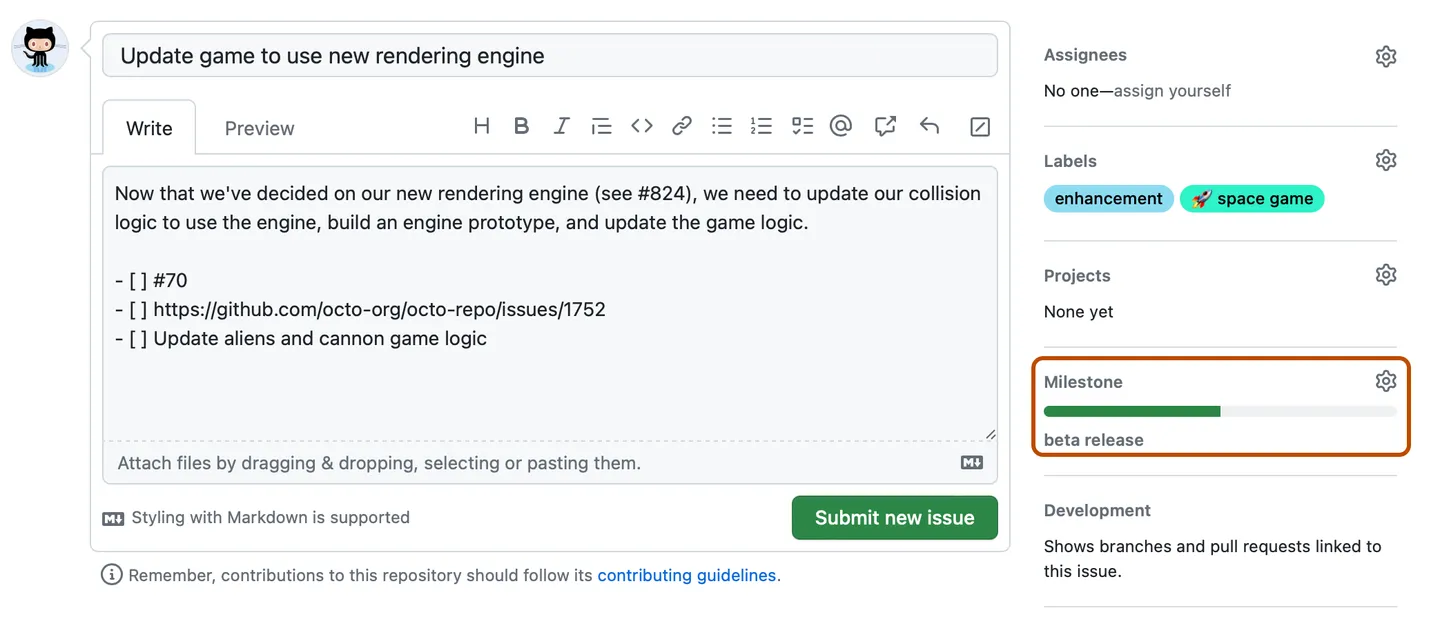Switch to the Preview tab
Screen dimensions: 1440x628
coord(259,128)
